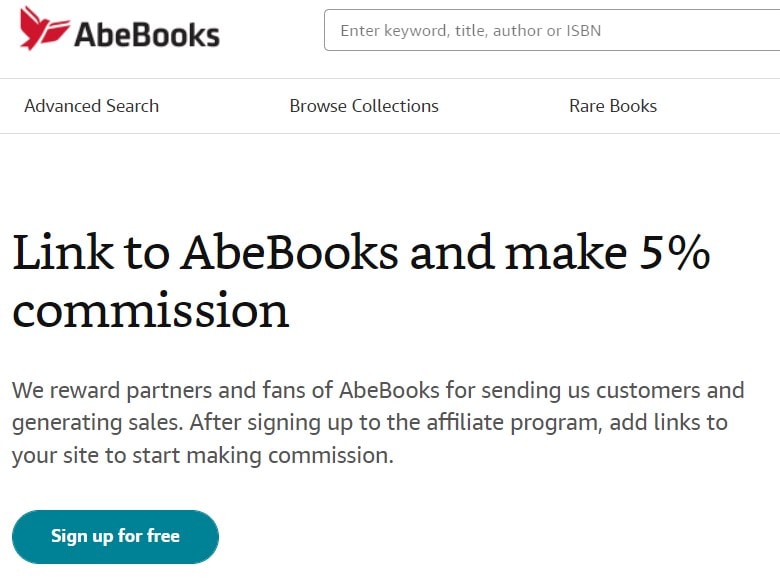Click "5%" in the headline
The width and height of the screenshot is (780, 583).
(673, 253)
